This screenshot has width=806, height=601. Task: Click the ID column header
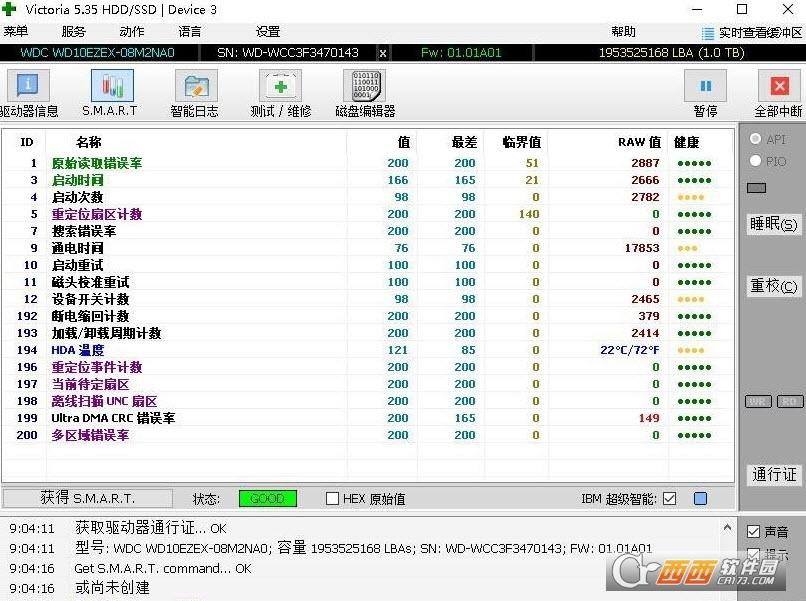click(27, 142)
